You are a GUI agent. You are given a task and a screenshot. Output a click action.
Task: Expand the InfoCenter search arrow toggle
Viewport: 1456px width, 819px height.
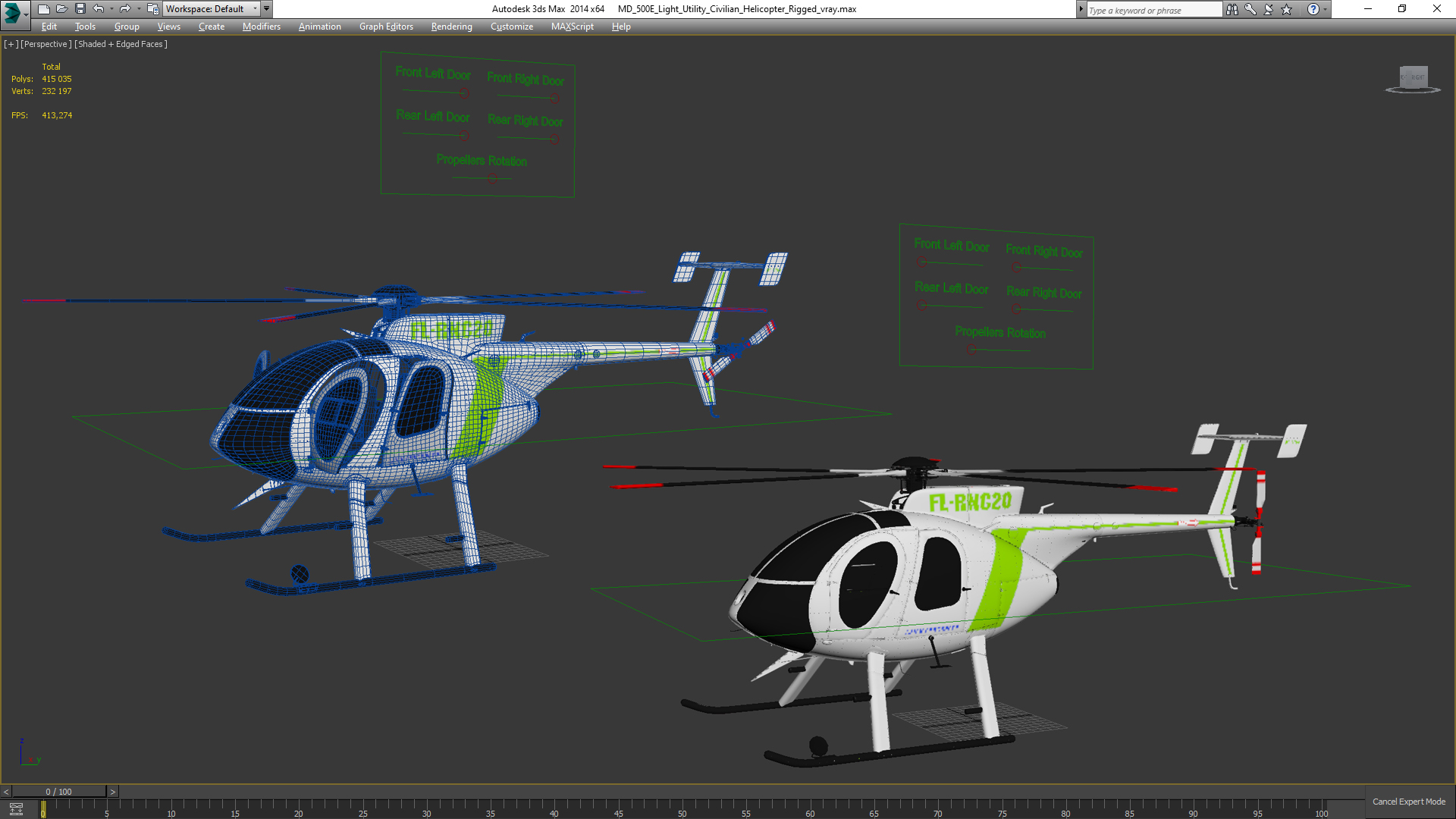pyautogui.click(x=1081, y=10)
